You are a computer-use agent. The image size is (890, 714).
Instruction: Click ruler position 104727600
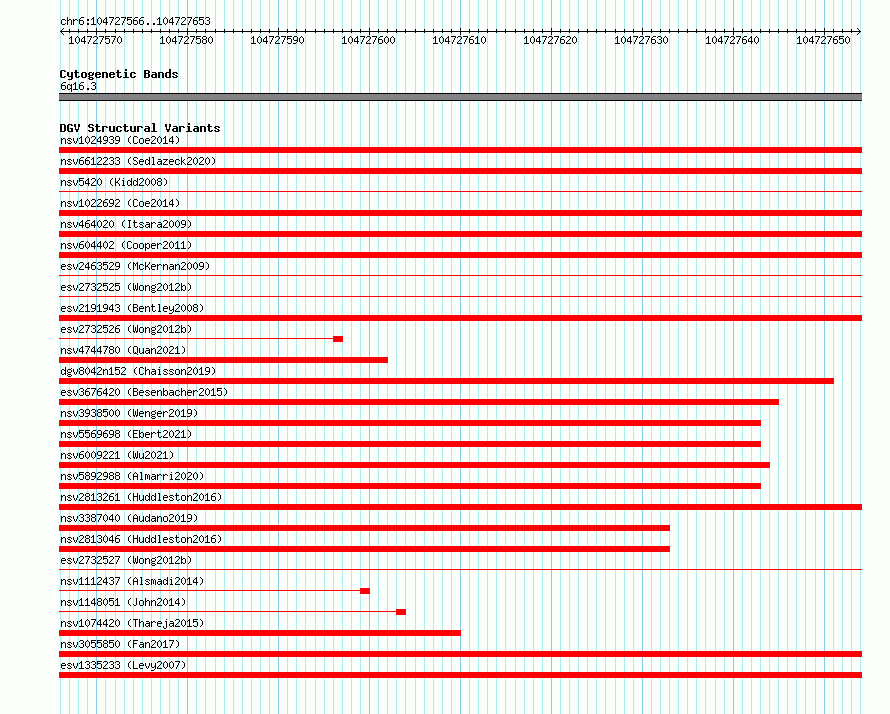click(368, 40)
